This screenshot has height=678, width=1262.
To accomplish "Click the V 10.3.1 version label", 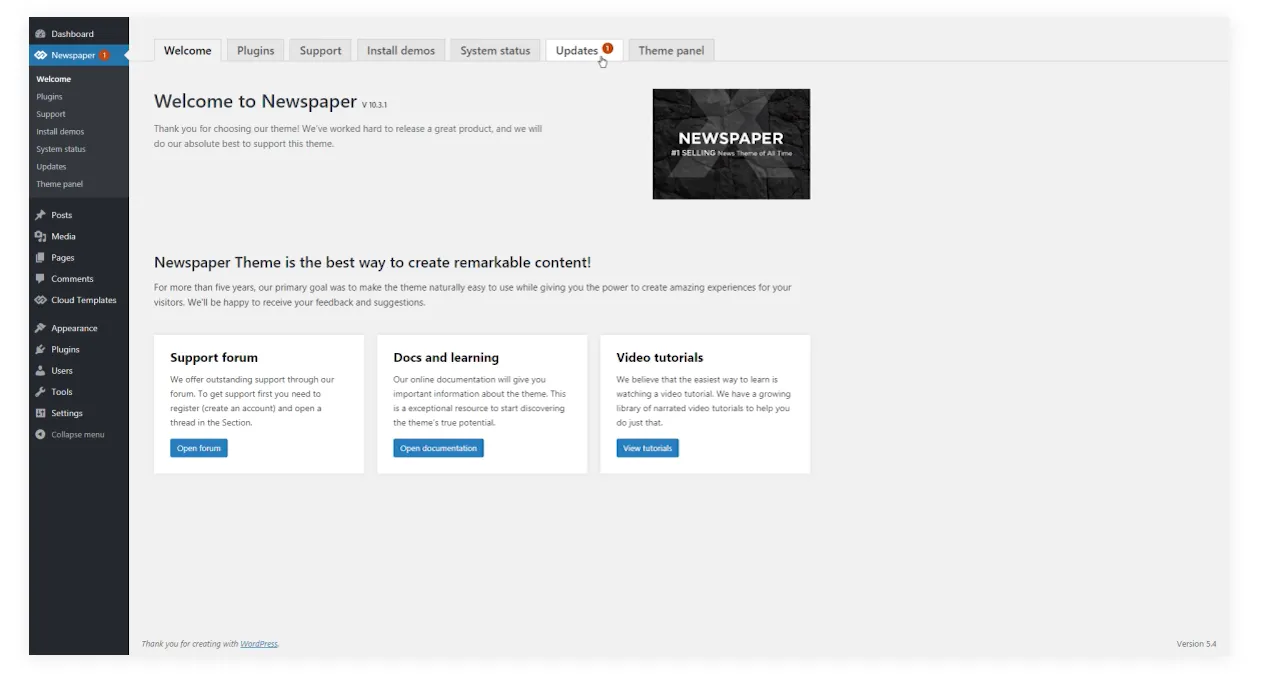I will [374, 104].
